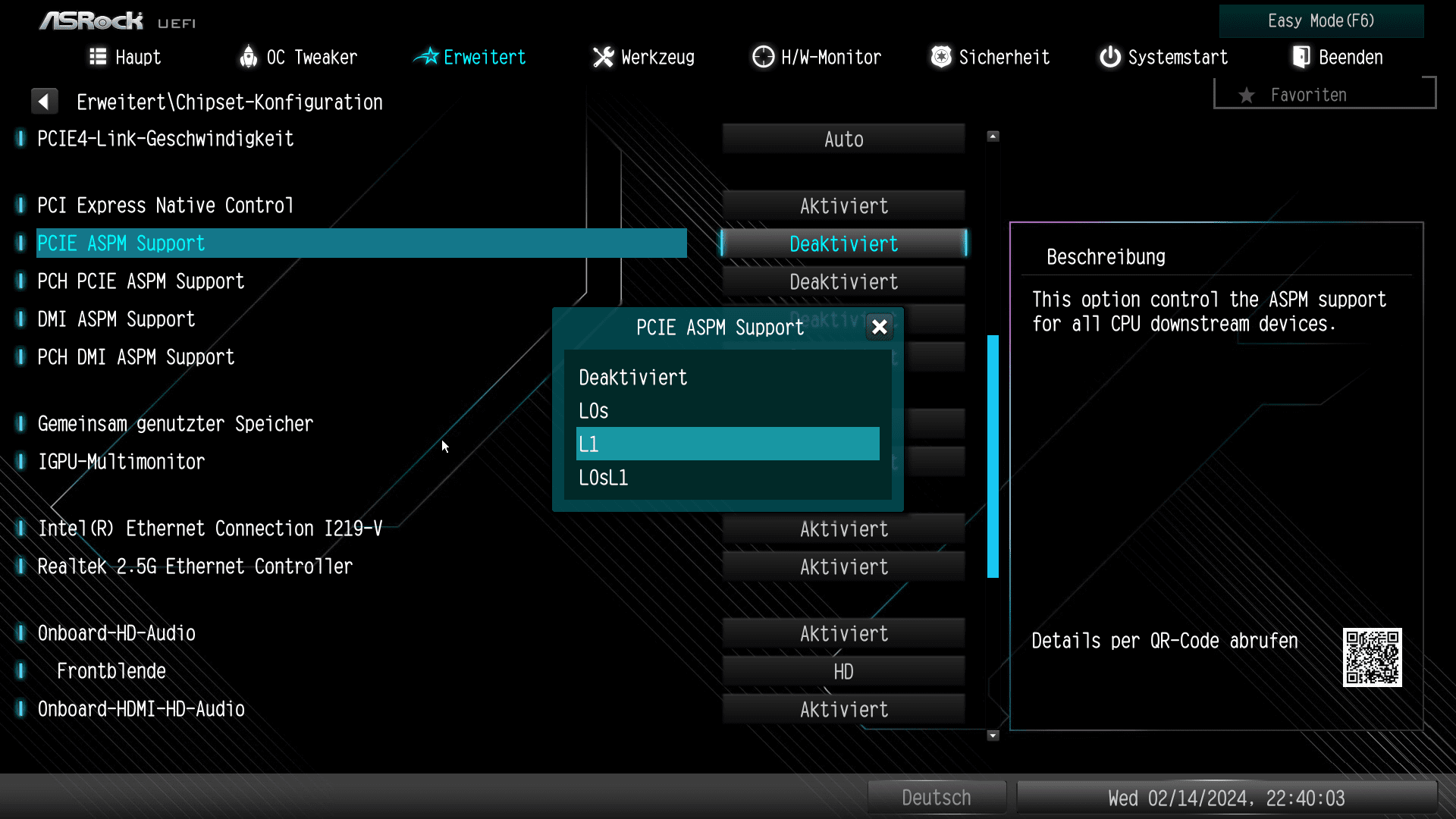The image size is (1456, 819).
Task: Click the H/W-Monitor gauge icon
Action: [x=763, y=57]
